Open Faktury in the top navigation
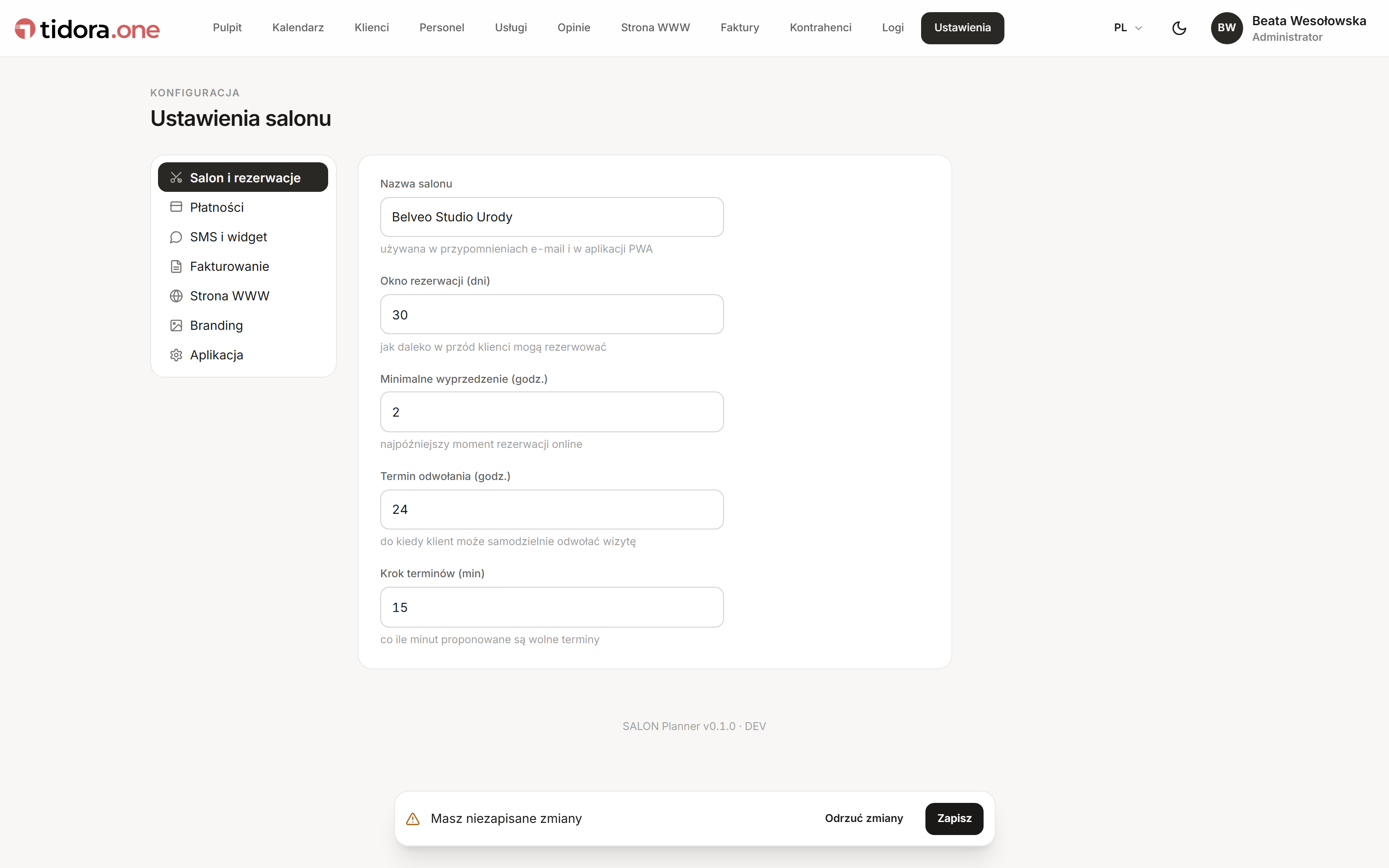Image resolution: width=1389 pixels, height=868 pixels. 740,27
